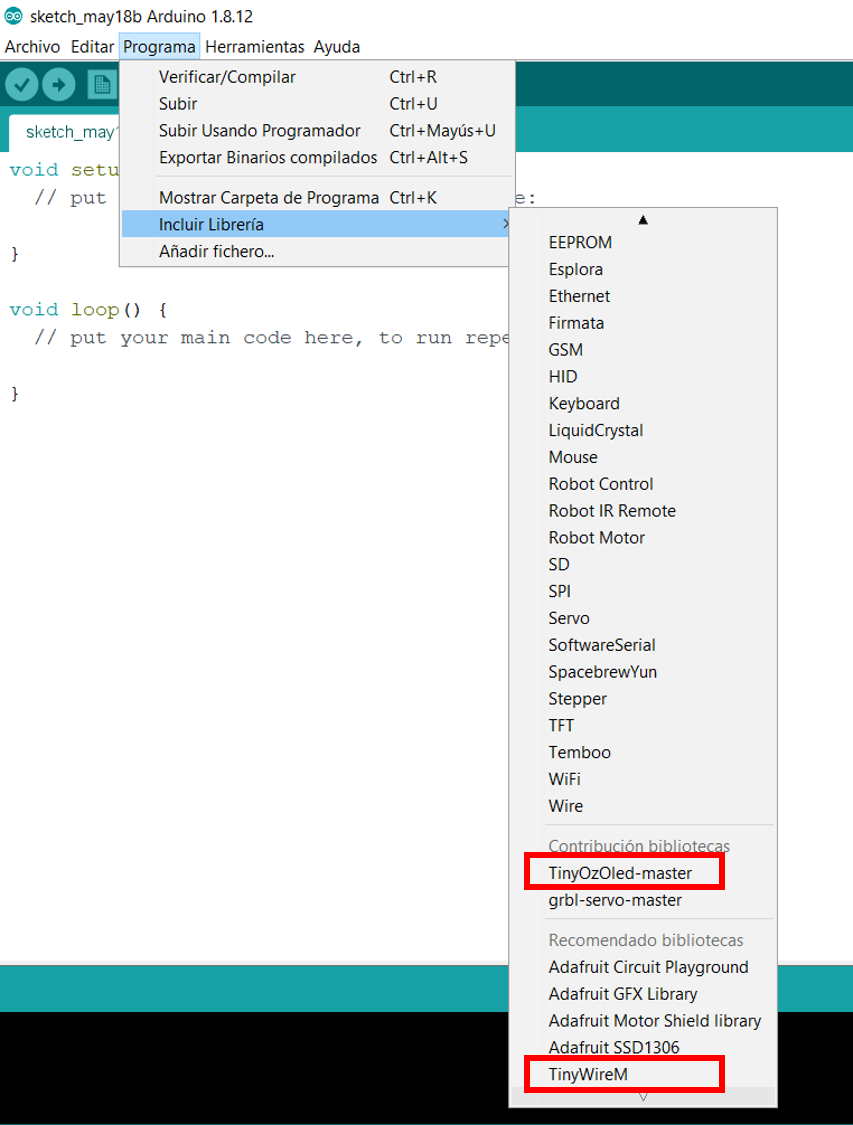Click the 'void loop() {' code line
Viewport: 853px width, 1125px height.
tap(88, 310)
